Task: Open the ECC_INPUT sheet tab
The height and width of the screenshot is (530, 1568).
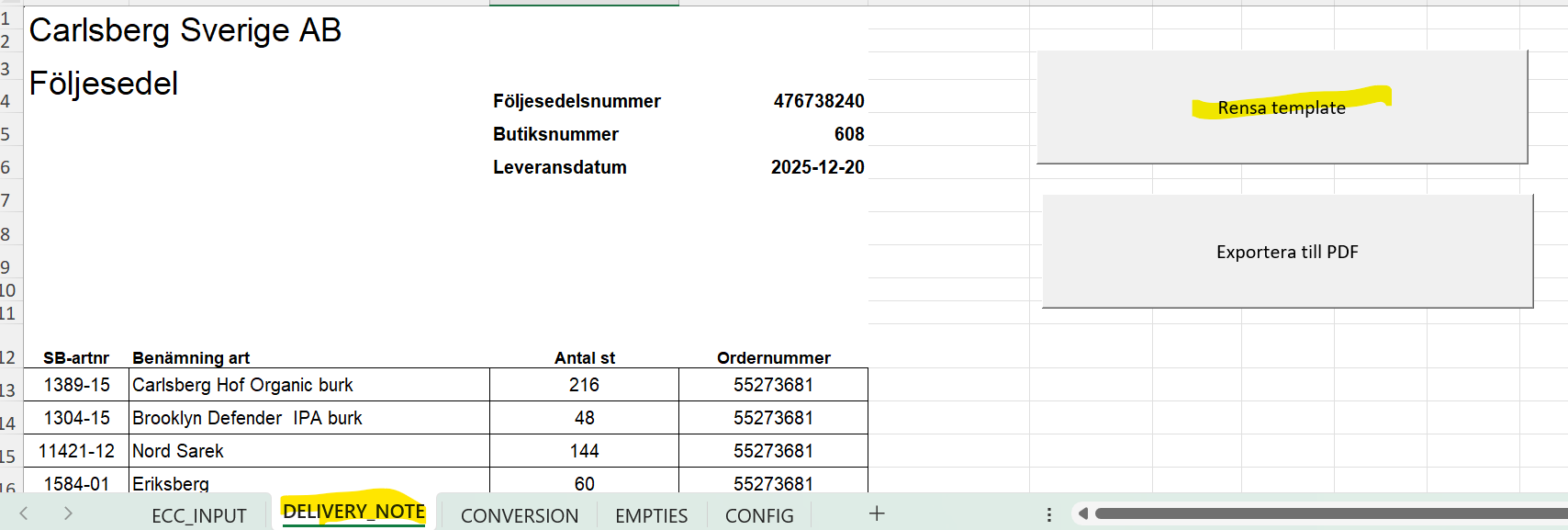Action: 199,515
